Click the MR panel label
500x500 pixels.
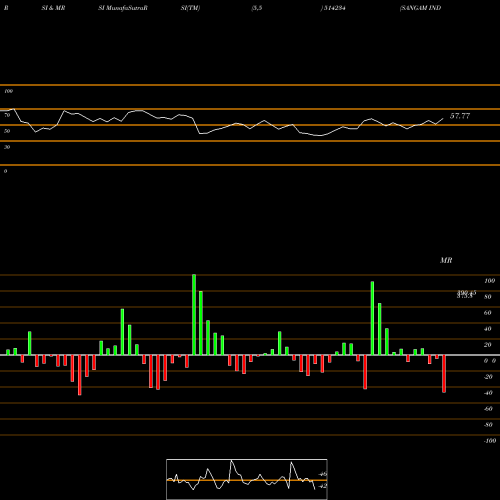click(x=446, y=260)
